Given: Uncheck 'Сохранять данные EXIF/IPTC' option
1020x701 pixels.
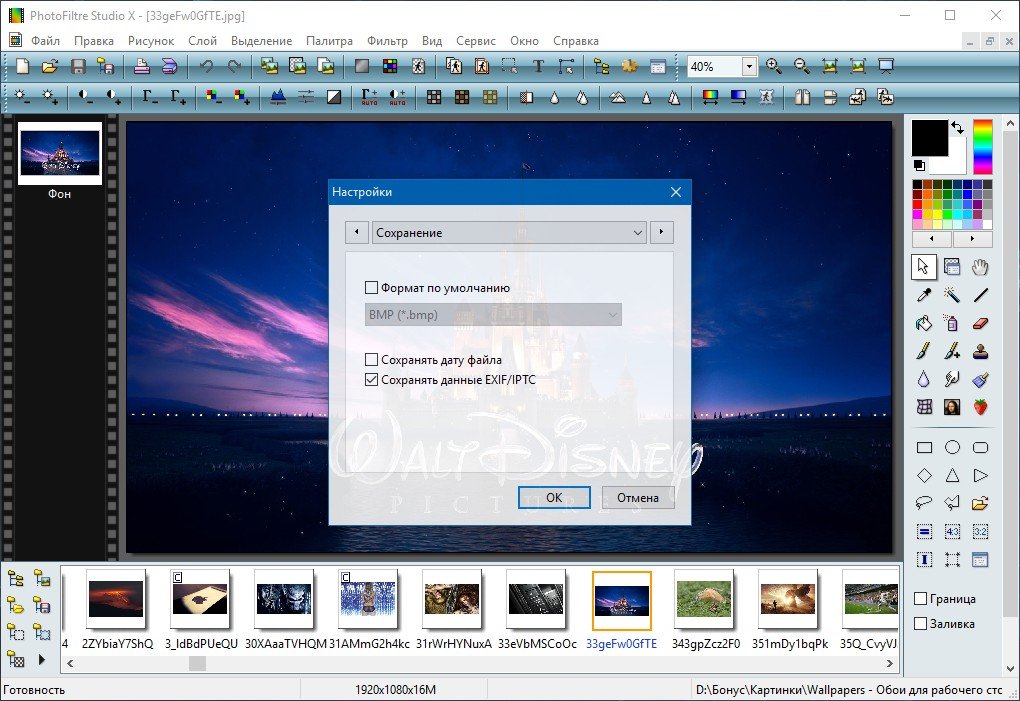Looking at the screenshot, I should 372,380.
